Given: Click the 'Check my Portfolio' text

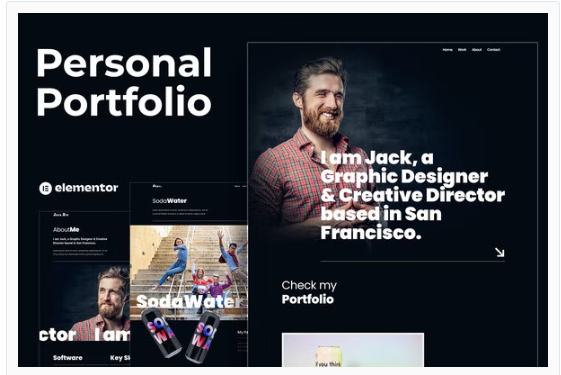Looking at the screenshot, I should tap(309, 292).
